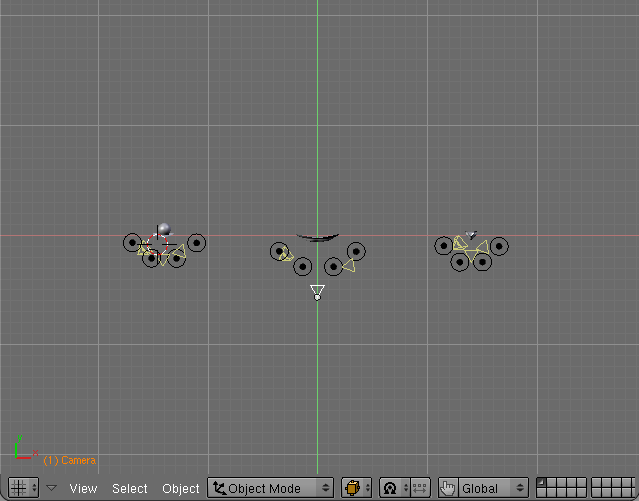The image size is (639, 501).
Task: Select the lower-right lamp of center cluster
Action: click(x=333, y=267)
